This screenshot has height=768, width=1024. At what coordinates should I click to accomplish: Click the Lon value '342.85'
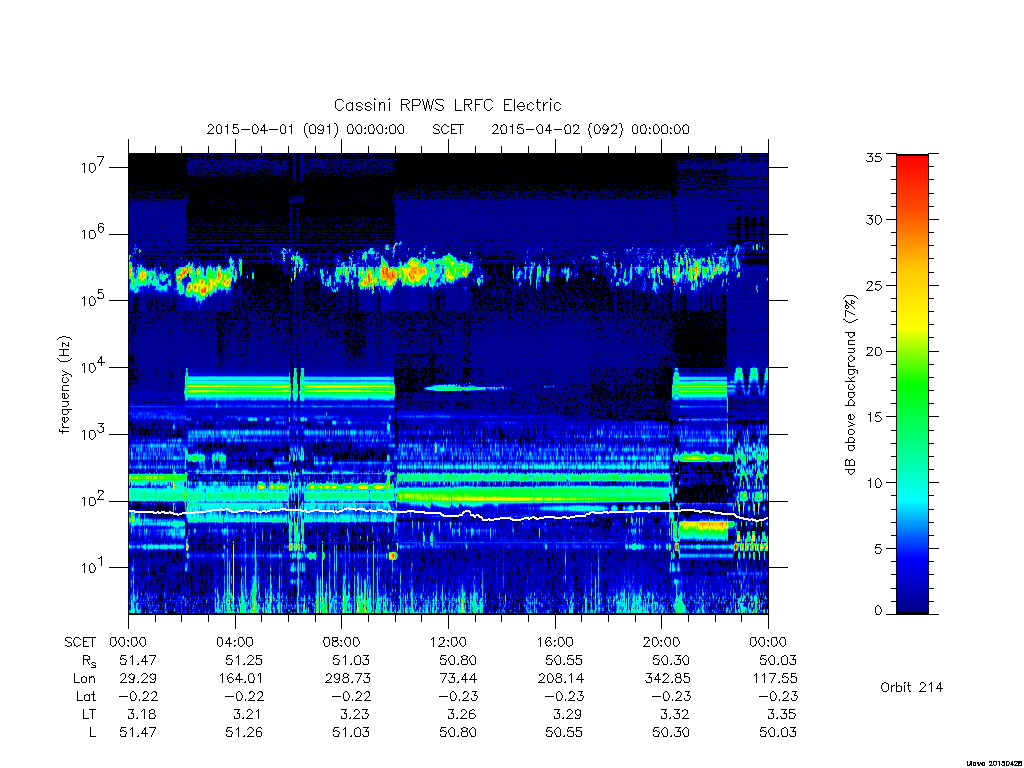tap(667, 679)
